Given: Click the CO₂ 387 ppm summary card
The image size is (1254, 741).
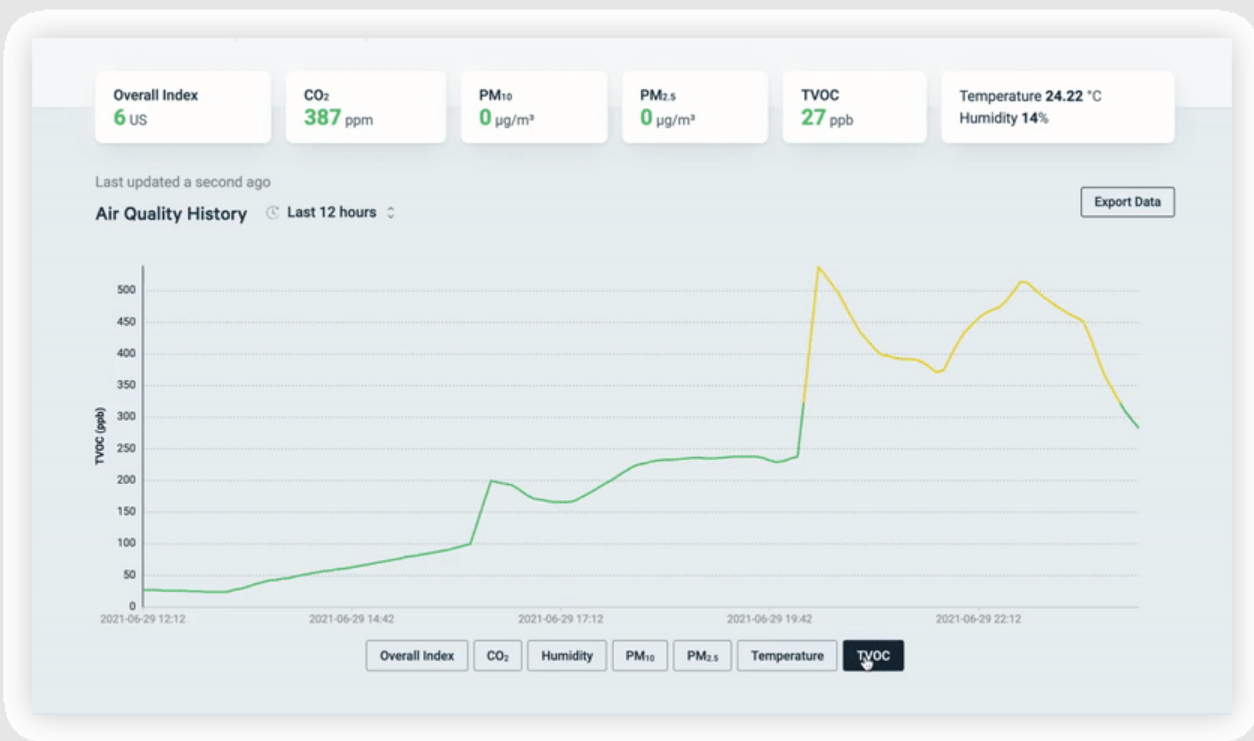Looking at the screenshot, I should click(365, 107).
